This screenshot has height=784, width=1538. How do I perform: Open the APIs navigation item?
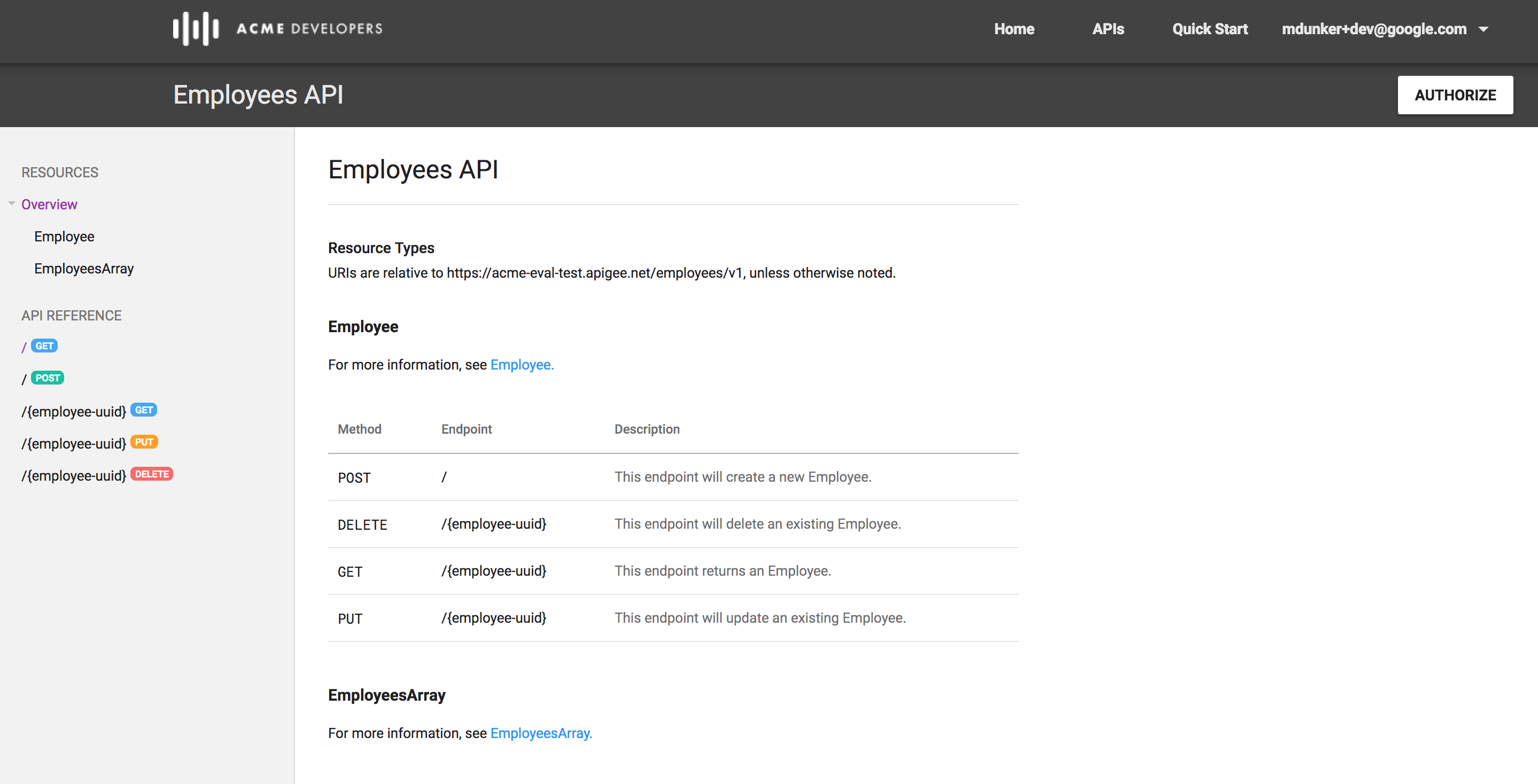[x=1107, y=29]
